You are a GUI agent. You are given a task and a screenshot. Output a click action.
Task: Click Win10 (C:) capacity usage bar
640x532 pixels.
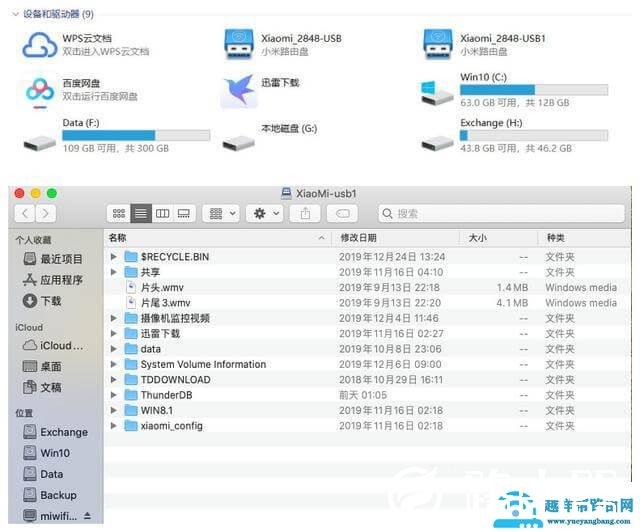point(534,89)
